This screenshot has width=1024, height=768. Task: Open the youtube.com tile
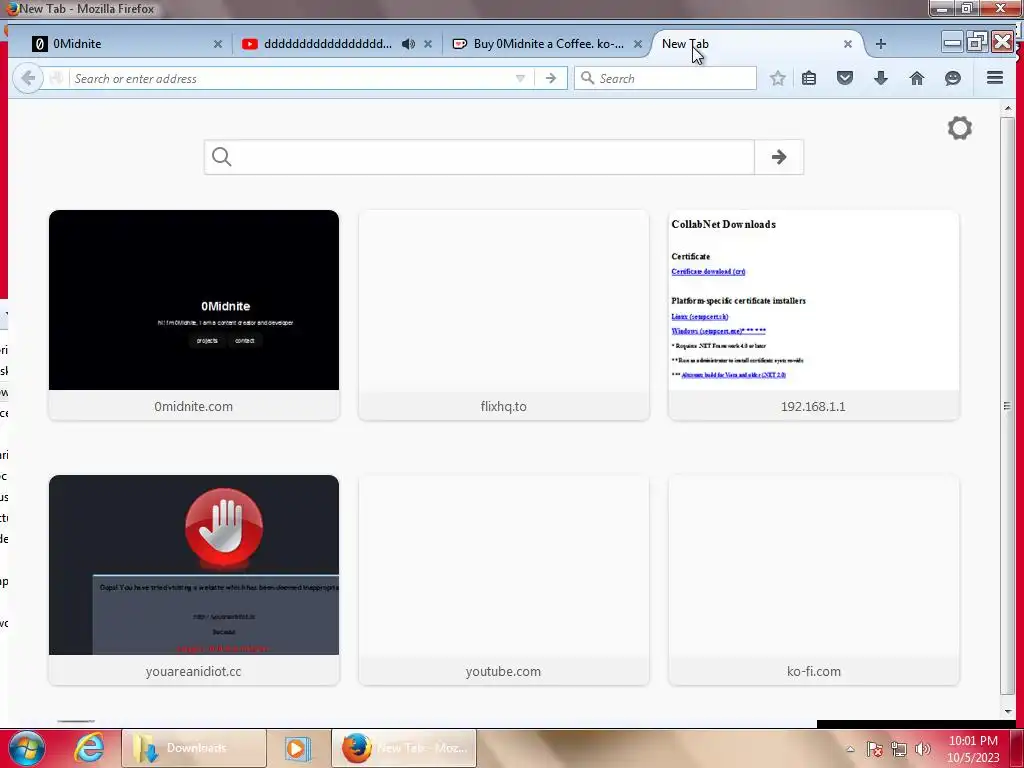click(x=504, y=580)
